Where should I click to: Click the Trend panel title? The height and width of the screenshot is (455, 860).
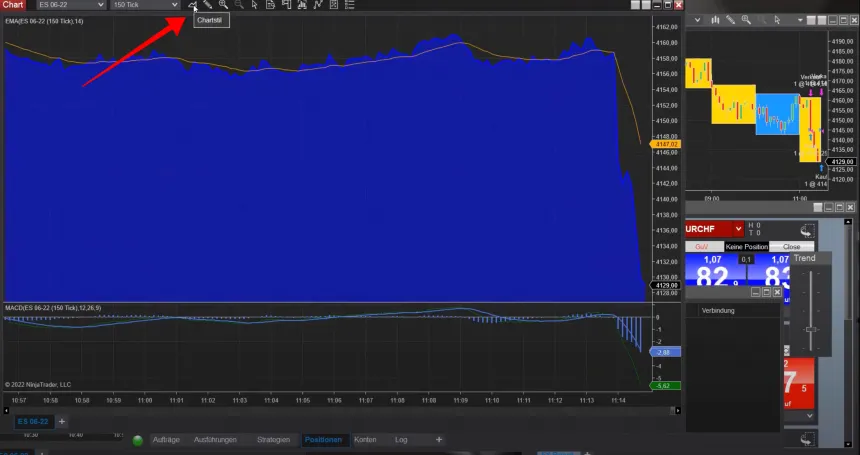tap(805, 258)
